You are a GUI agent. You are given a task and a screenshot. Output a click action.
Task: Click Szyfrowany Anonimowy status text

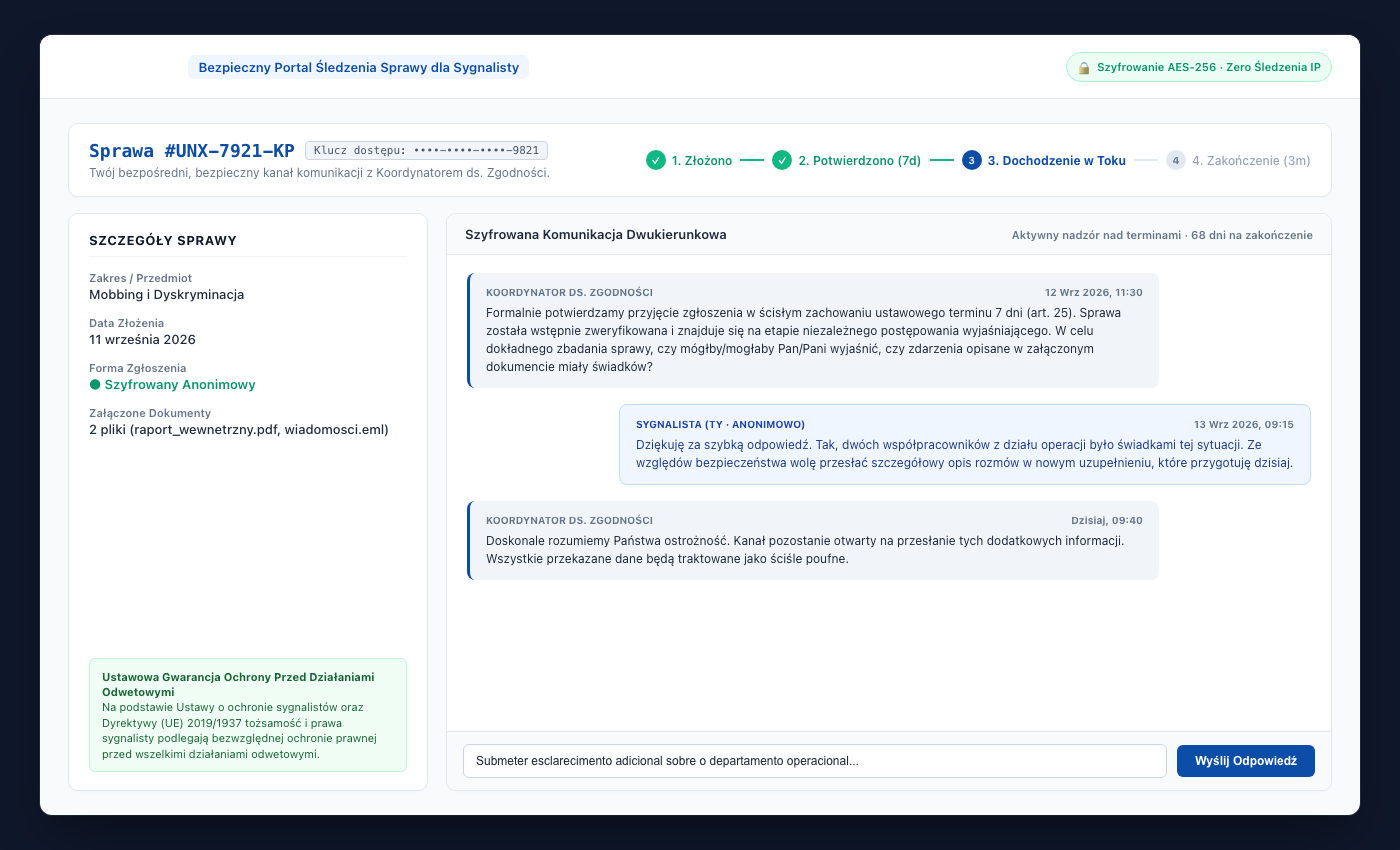coord(180,385)
